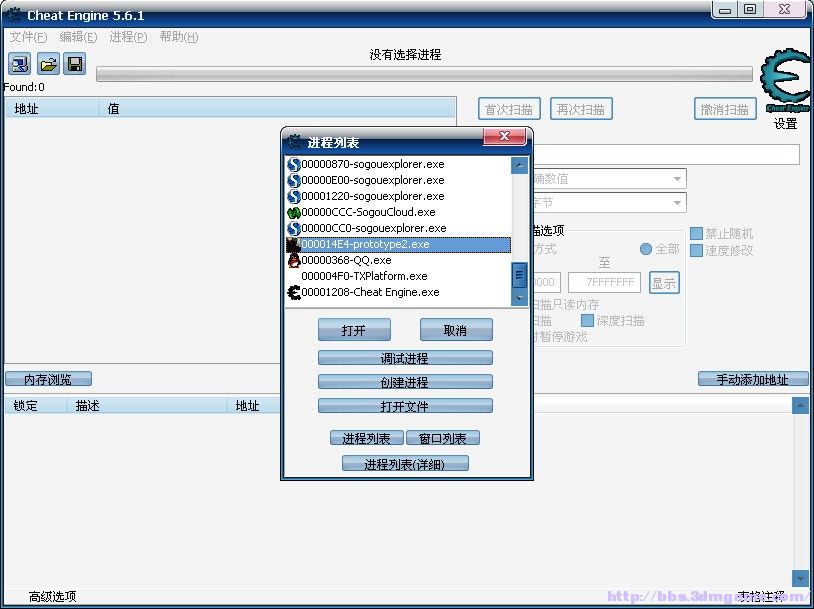Click the process list scrollbar thumb
Image resolution: width=814 pixels, height=609 pixels.
coord(519,274)
